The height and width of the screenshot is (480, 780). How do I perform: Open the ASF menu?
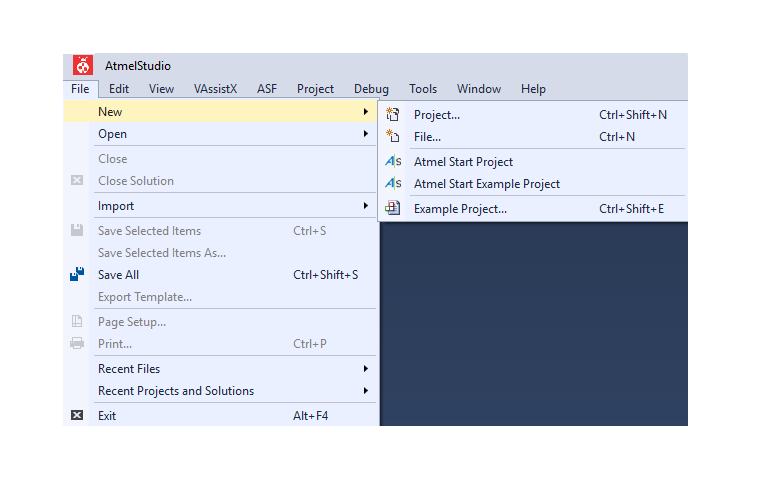point(267,89)
